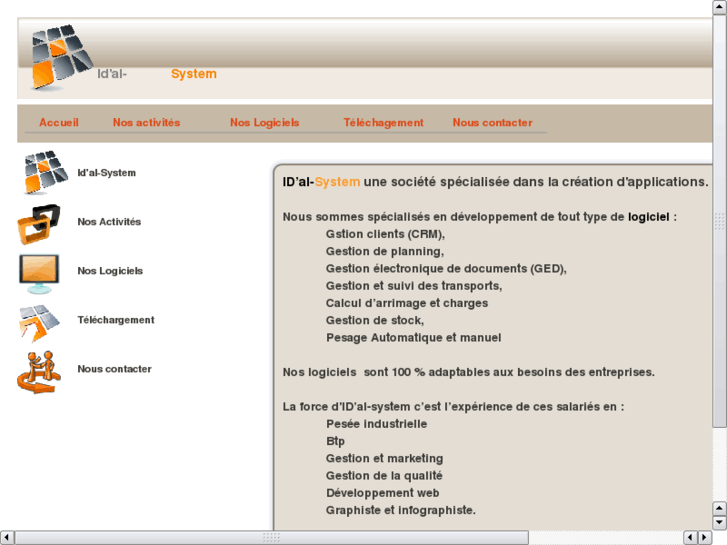Click the line Gestion de la qualité
The image size is (727, 545).
point(384,475)
